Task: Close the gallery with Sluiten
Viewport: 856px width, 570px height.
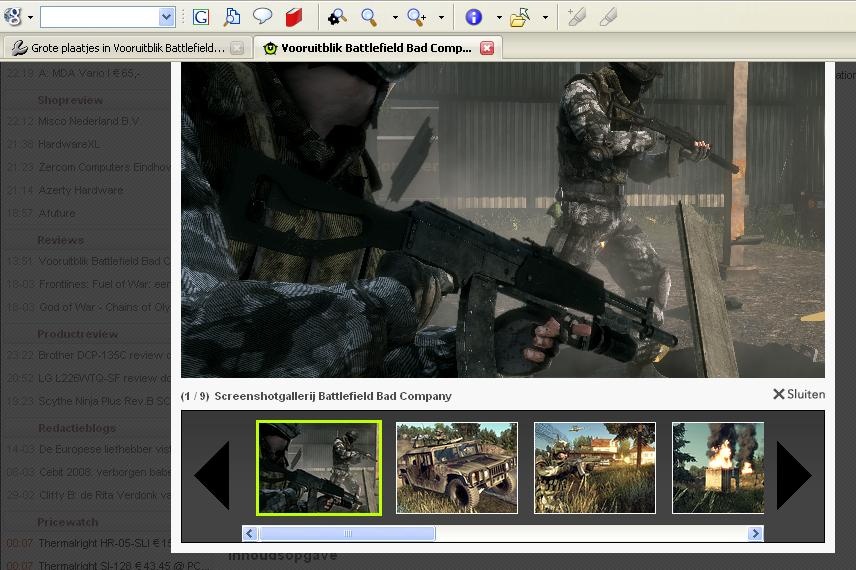Action: [x=799, y=394]
